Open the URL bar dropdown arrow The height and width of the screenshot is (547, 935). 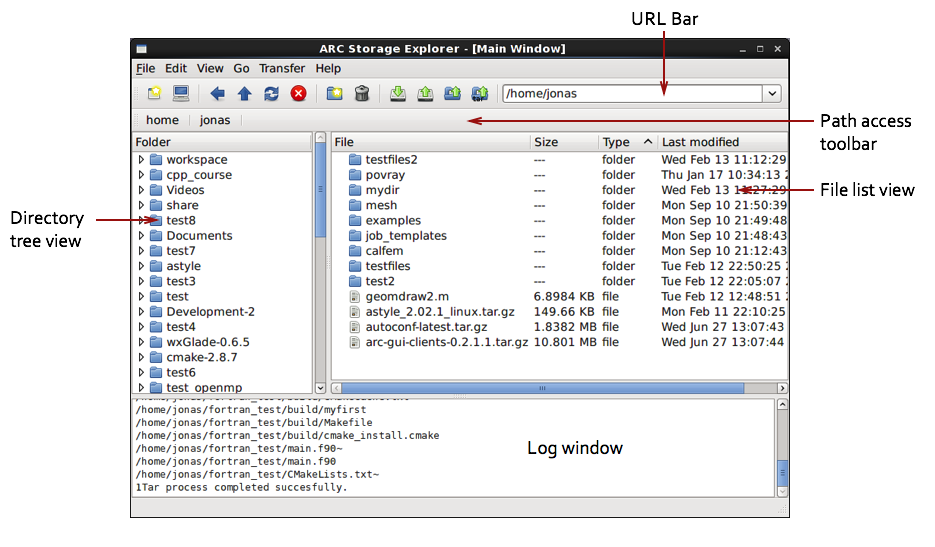coord(772,94)
